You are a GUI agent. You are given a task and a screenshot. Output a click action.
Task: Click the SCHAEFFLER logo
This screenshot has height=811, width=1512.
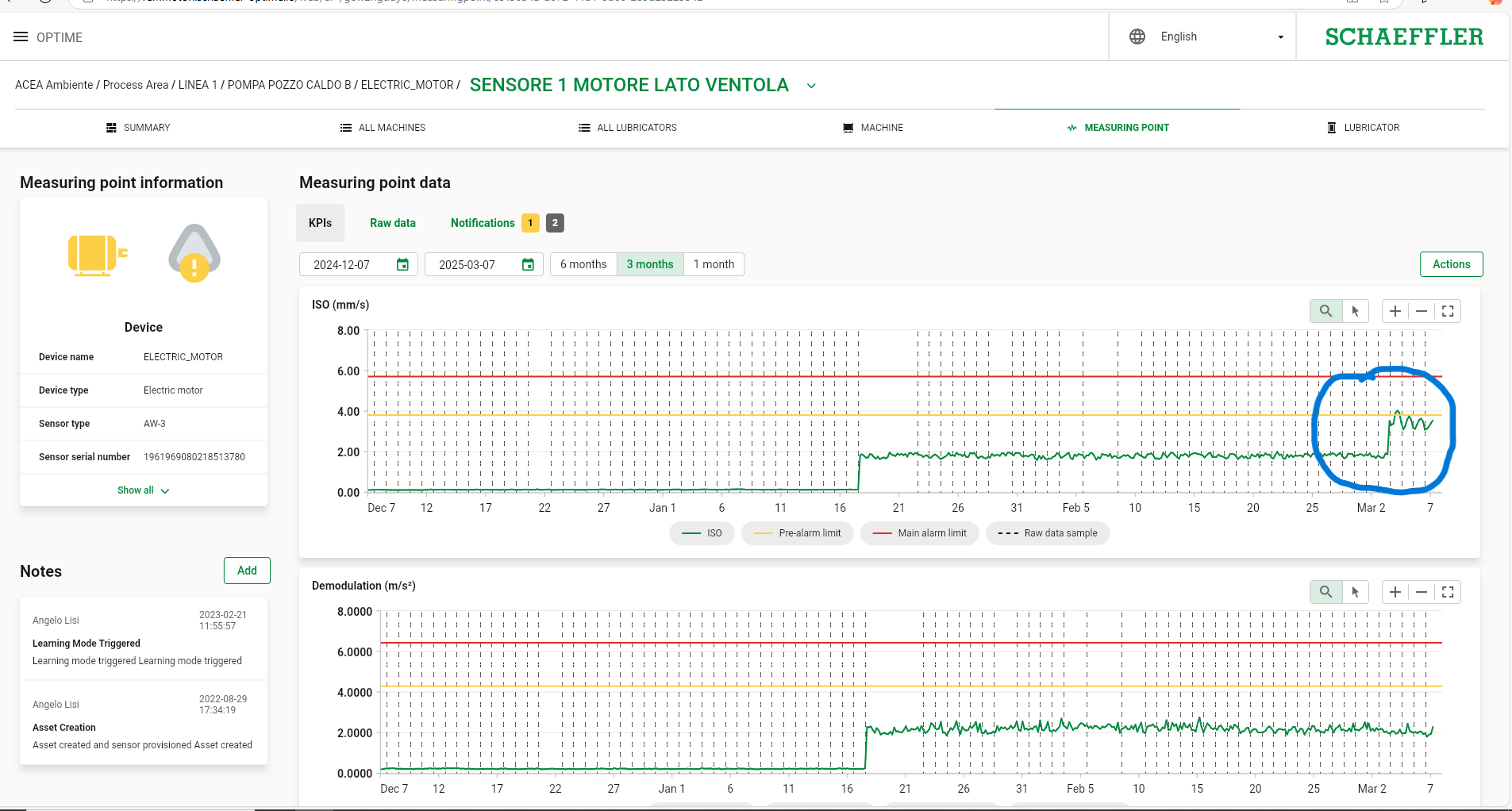click(1404, 37)
